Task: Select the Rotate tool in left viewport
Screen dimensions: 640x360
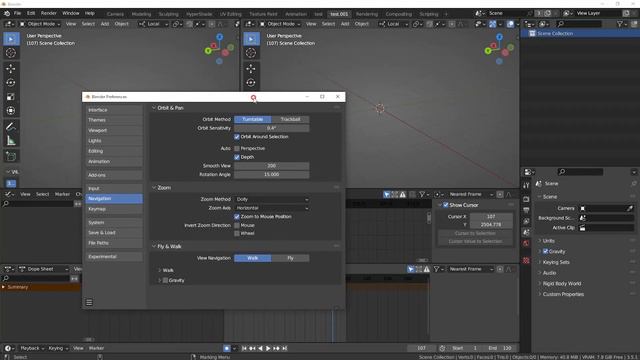Action: [x=11, y=82]
